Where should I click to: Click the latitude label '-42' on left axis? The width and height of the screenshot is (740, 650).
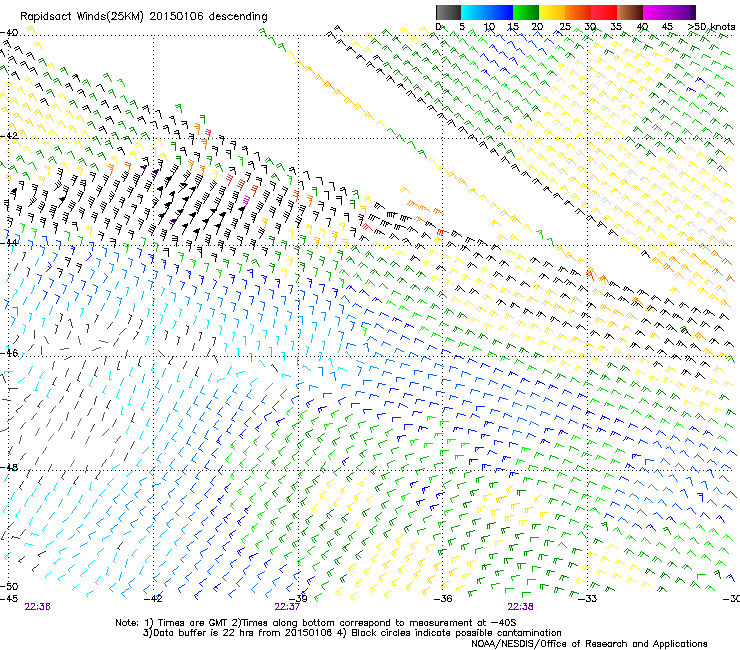pyautogui.click(x=9, y=136)
